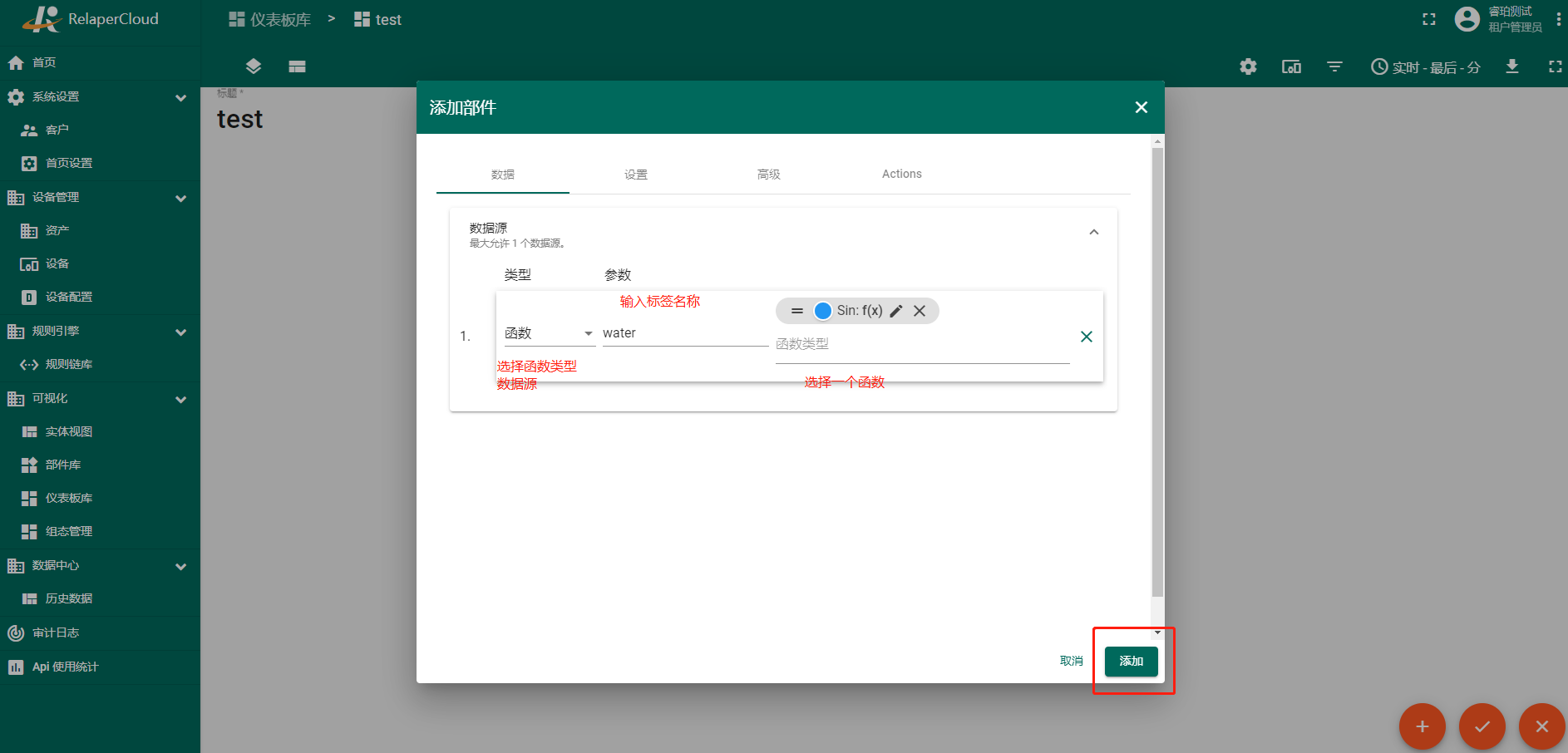Click the 取消 cancel button

[x=1071, y=661]
